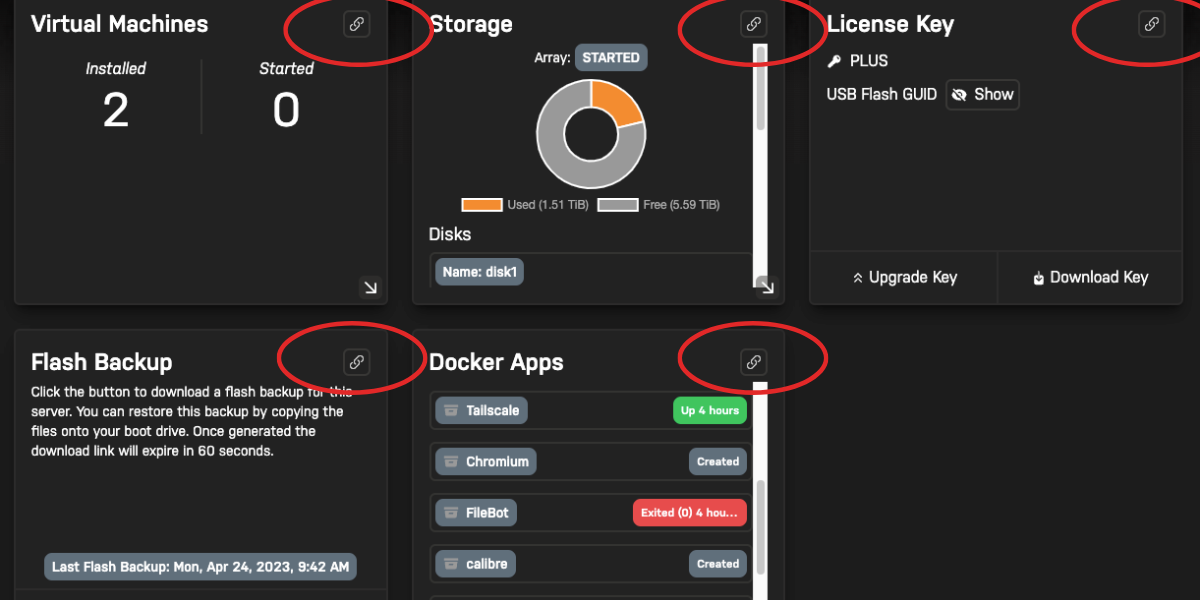1200x600 pixels.
Task: Expand the Virtual Machines panel corner arrow
Action: click(370, 287)
